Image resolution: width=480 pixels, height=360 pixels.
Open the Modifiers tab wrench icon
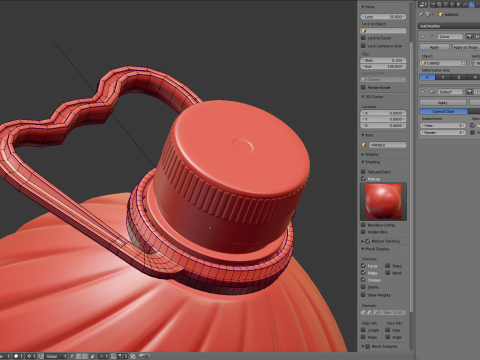(472, 4)
